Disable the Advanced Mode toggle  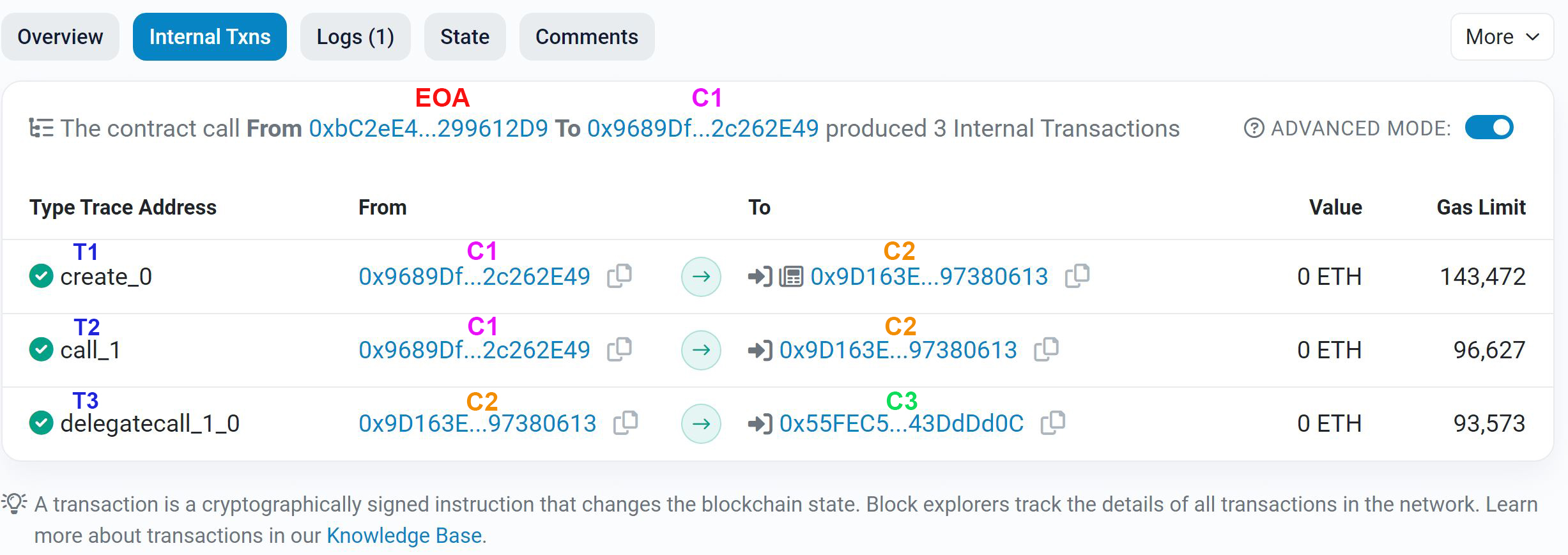(x=1489, y=128)
